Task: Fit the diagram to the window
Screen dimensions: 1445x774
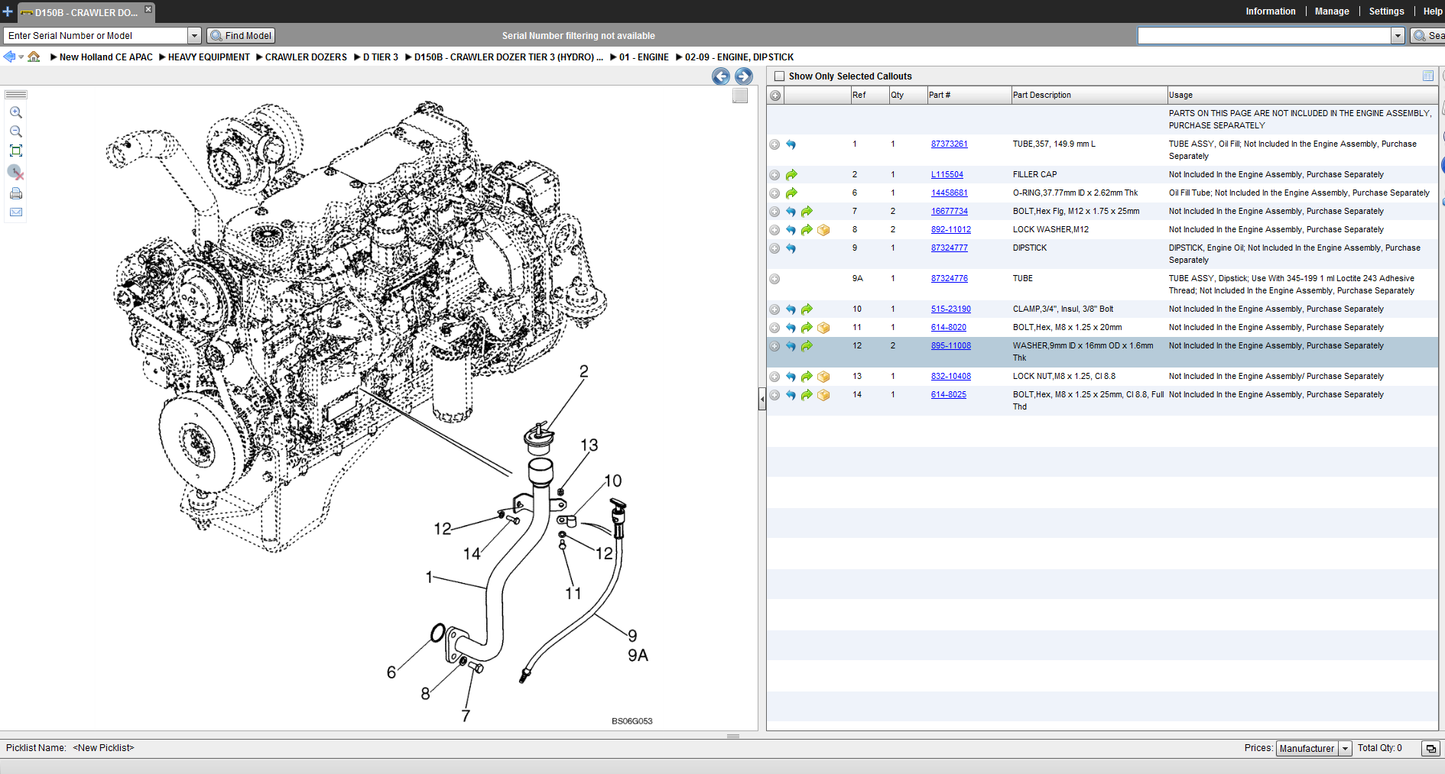Action: pos(16,151)
